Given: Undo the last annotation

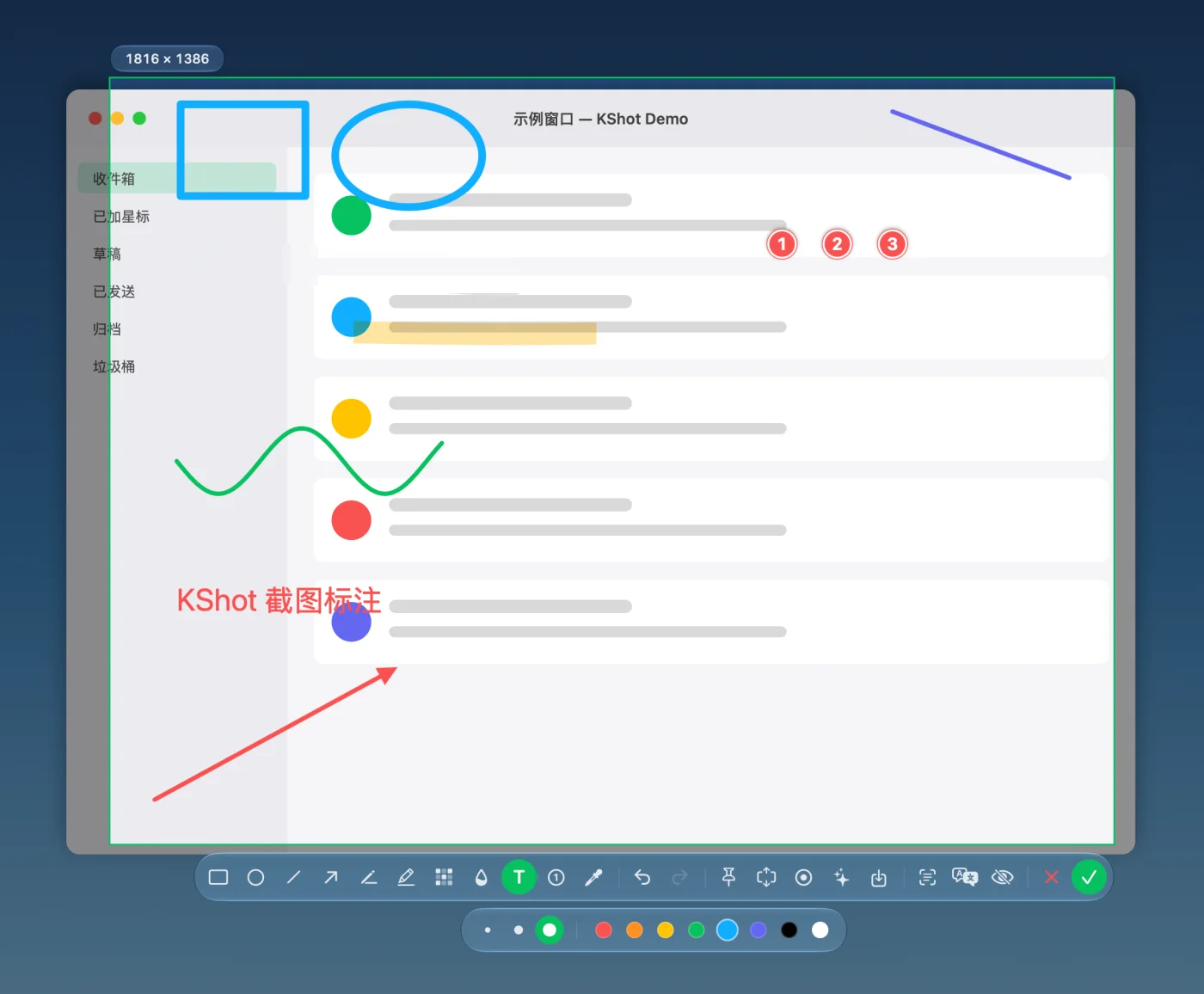Looking at the screenshot, I should tap(642, 877).
